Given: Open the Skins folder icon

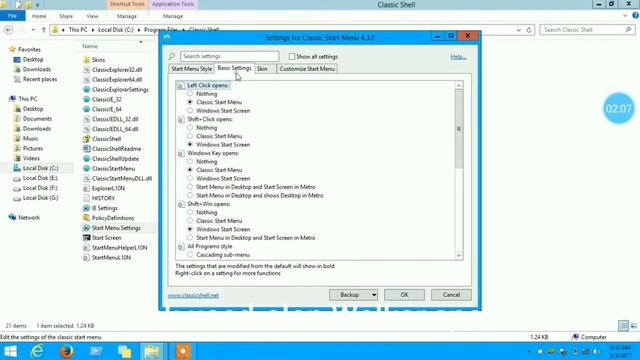Looking at the screenshot, I should point(86,60).
